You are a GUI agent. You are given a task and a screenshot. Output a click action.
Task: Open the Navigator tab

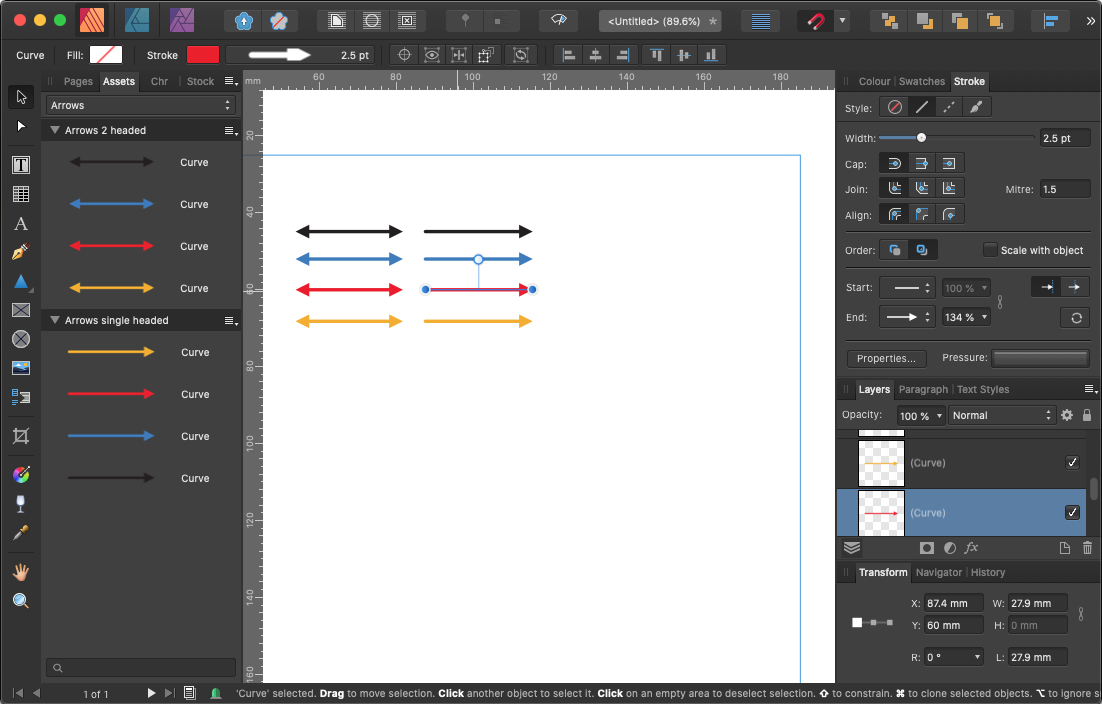point(938,572)
